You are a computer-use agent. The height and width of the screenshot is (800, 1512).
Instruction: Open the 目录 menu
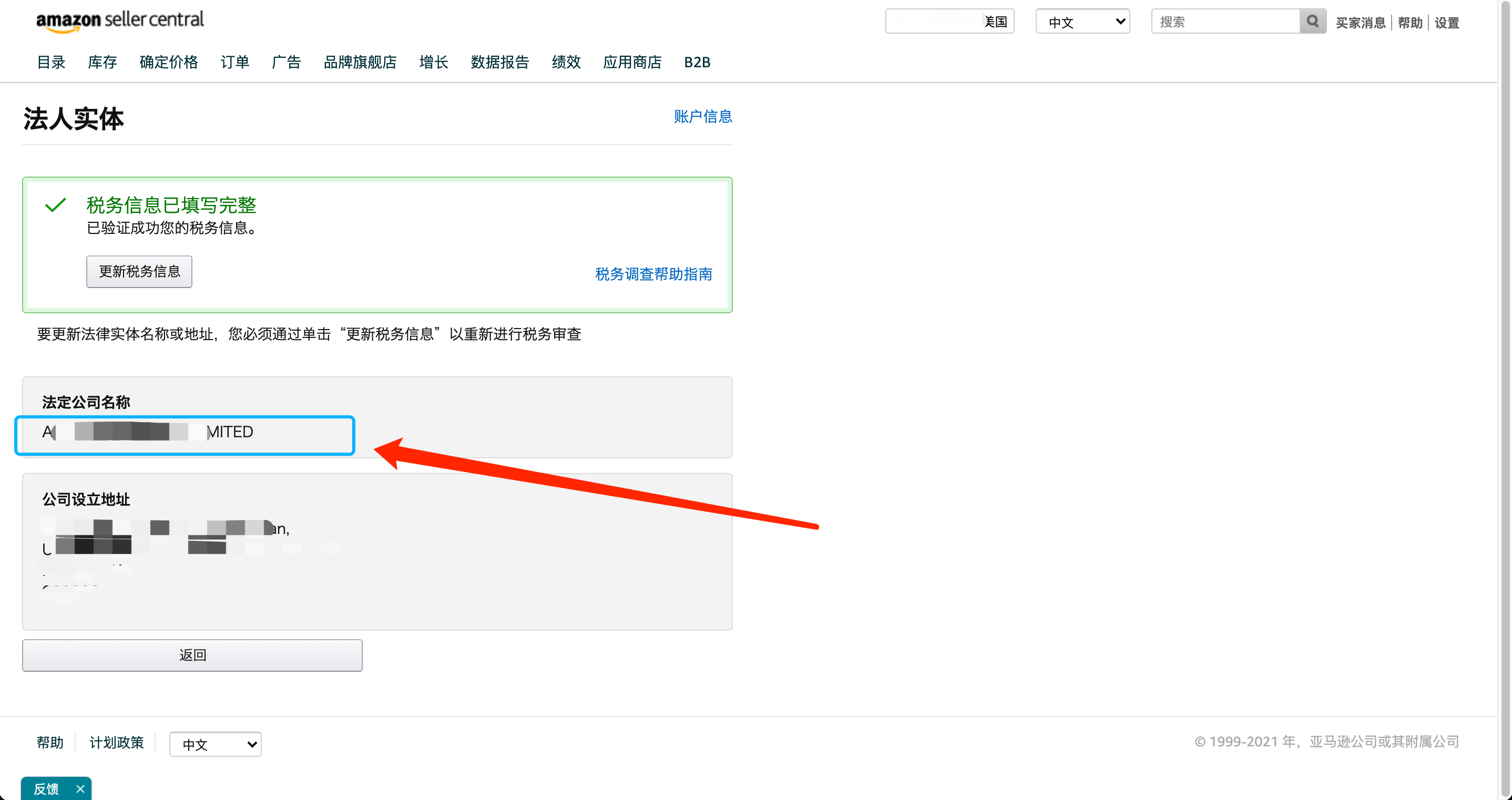click(x=51, y=62)
